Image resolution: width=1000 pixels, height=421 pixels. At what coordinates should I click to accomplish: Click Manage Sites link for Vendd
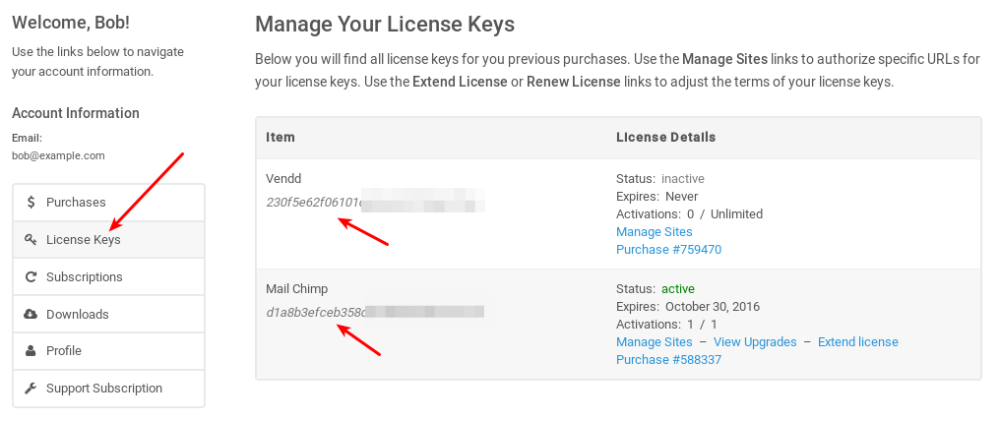[x=654, y=232]
